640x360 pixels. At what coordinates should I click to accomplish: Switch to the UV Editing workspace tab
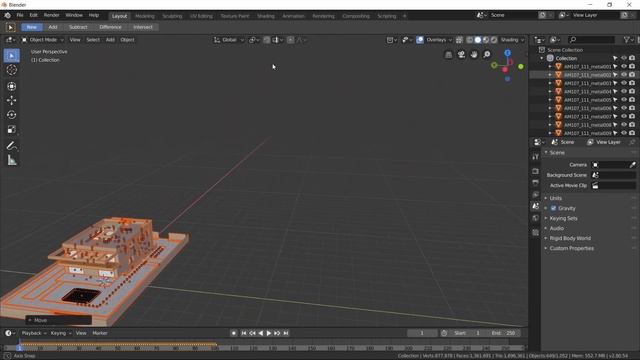click(201, 16)
